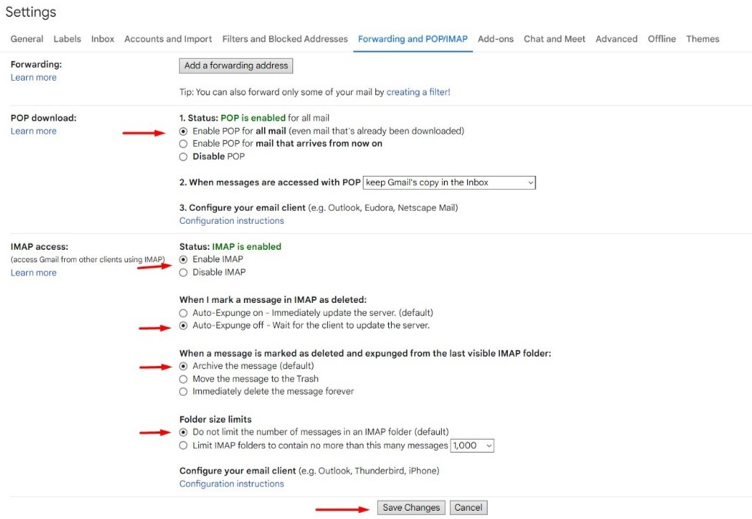This screenshot has height=519, width=752.
Task: Open the Advanced settings tab
Action: tap(616, 39)
